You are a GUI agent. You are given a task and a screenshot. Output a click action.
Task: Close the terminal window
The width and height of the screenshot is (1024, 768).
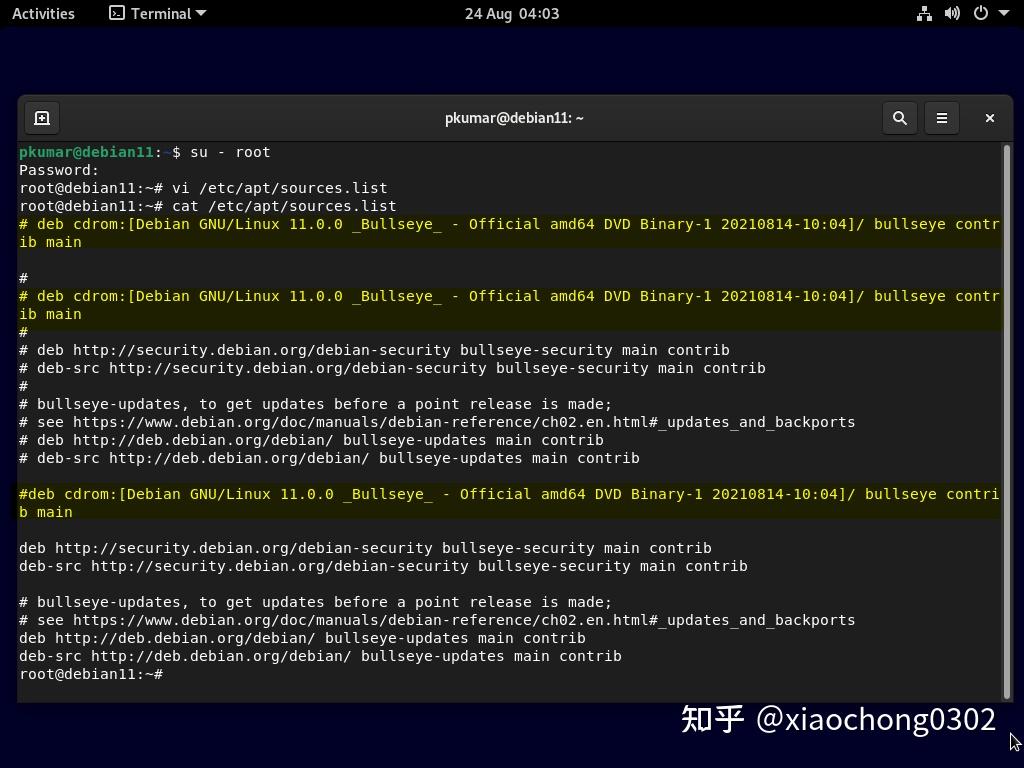tap(989, 118)
